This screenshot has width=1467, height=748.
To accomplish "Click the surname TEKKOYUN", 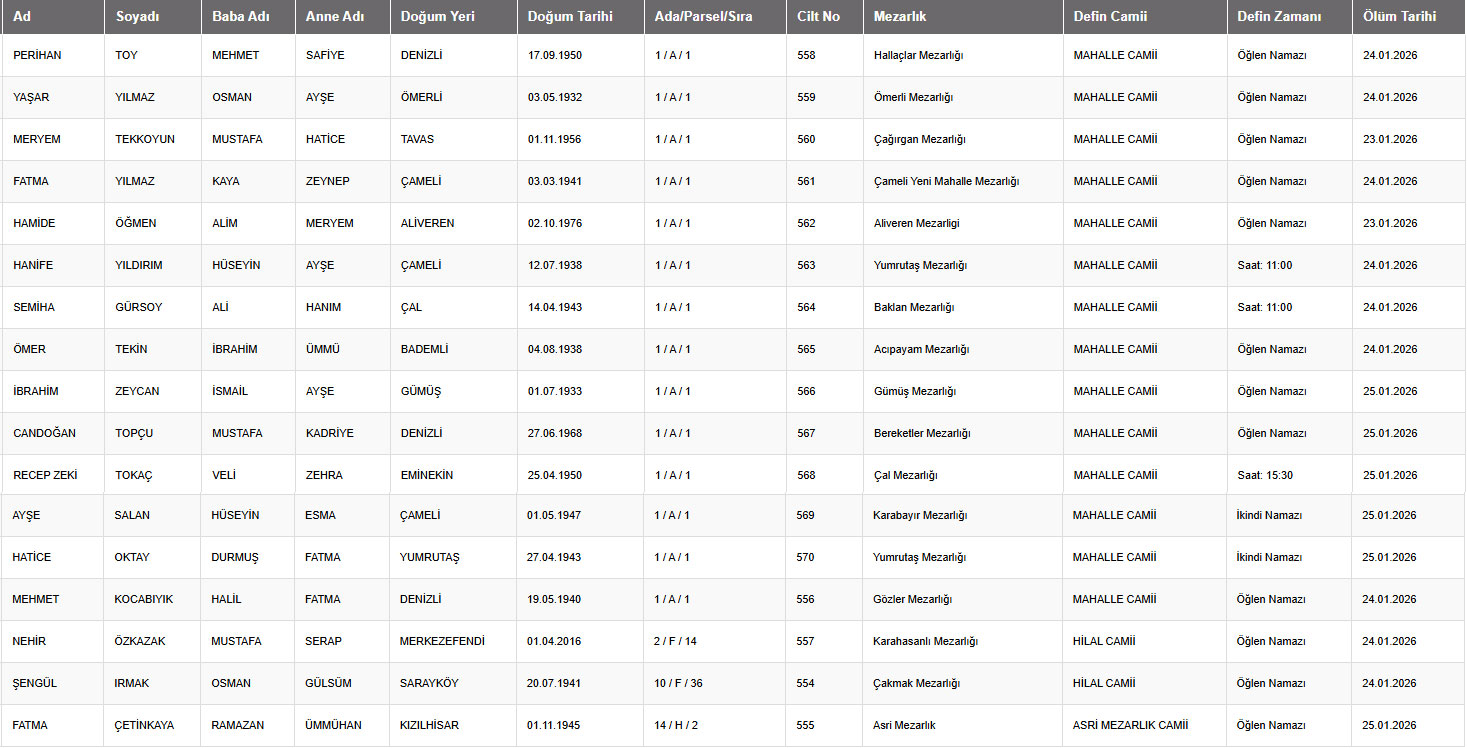I will coord(145,139).
